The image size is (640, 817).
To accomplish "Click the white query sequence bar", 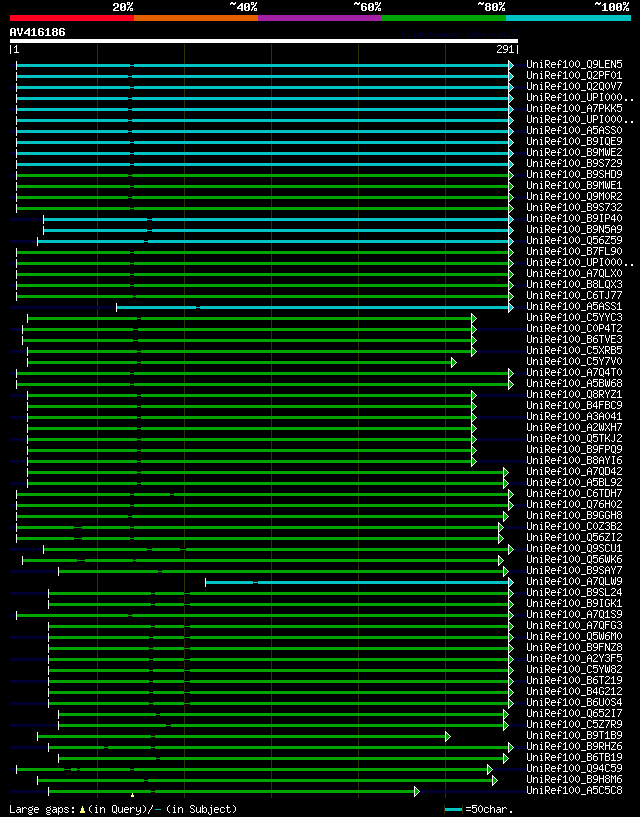I will click(x=264, y=41).
